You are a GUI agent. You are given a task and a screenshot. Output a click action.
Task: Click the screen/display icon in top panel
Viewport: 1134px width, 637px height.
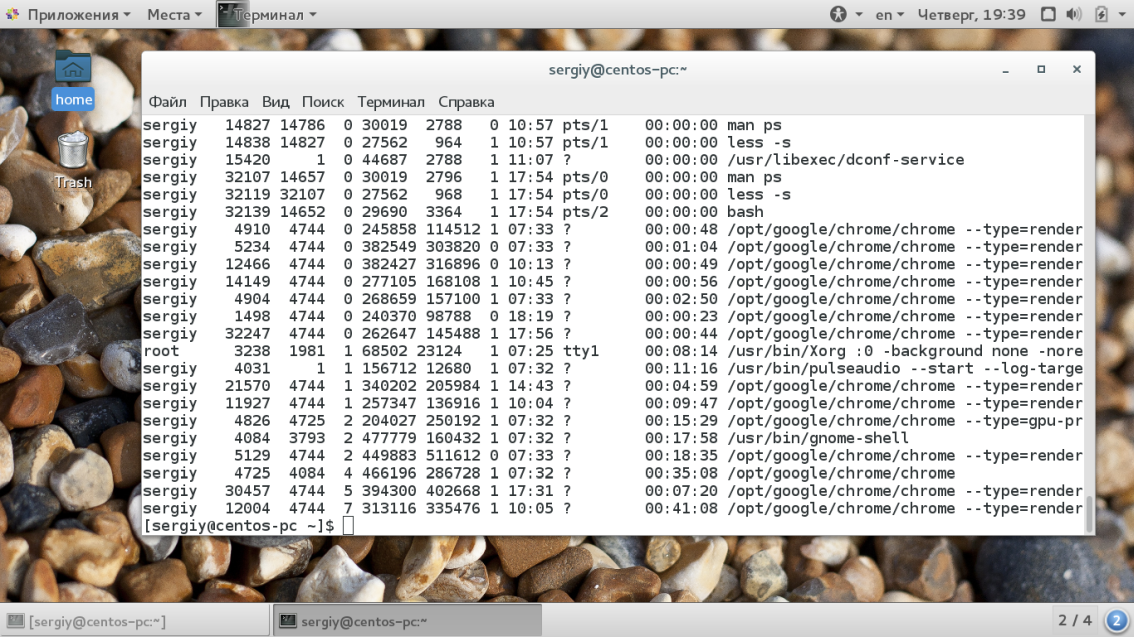(x=1048, y=14)
